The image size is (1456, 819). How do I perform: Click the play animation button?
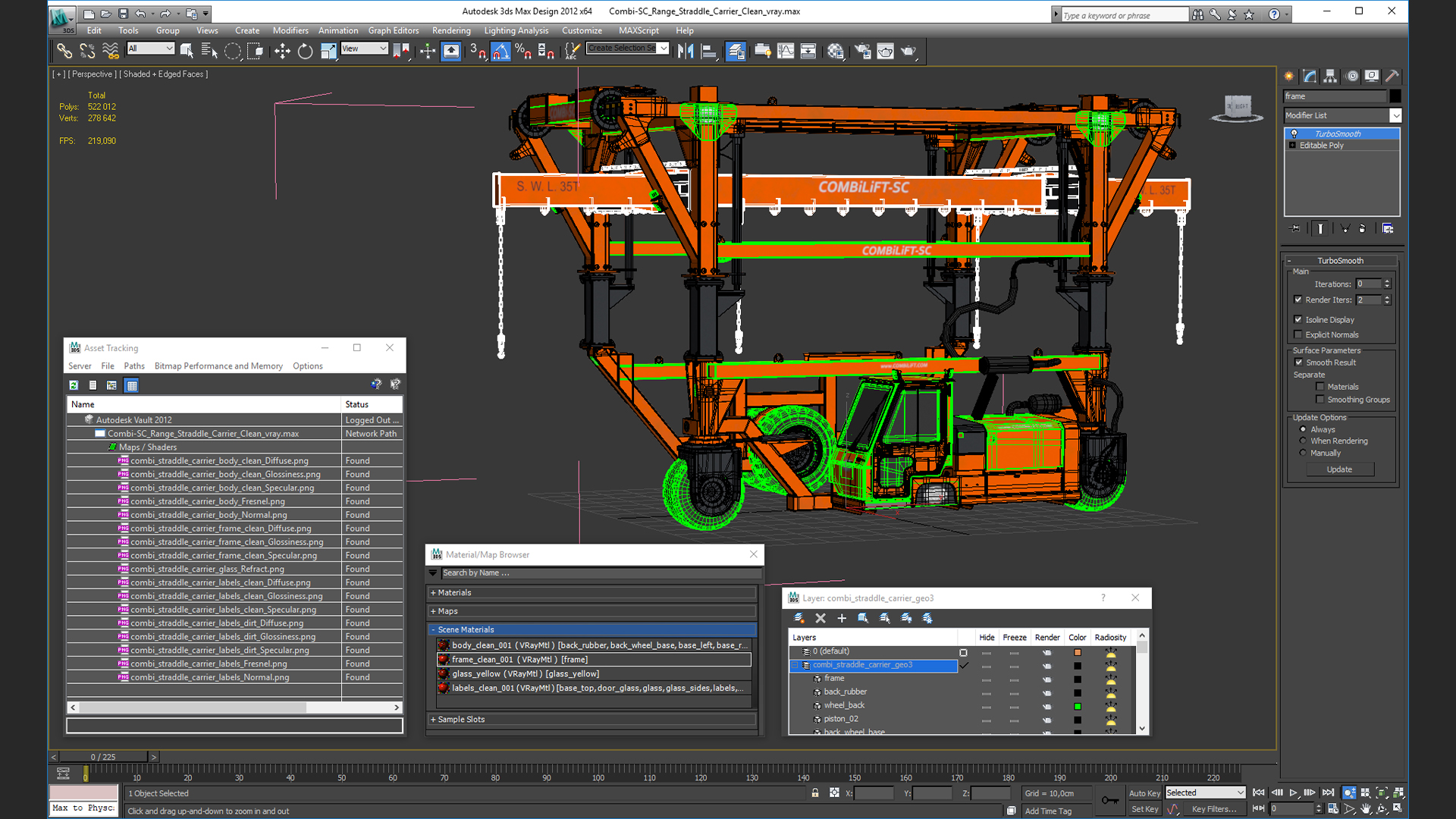tap(1293, 792)
